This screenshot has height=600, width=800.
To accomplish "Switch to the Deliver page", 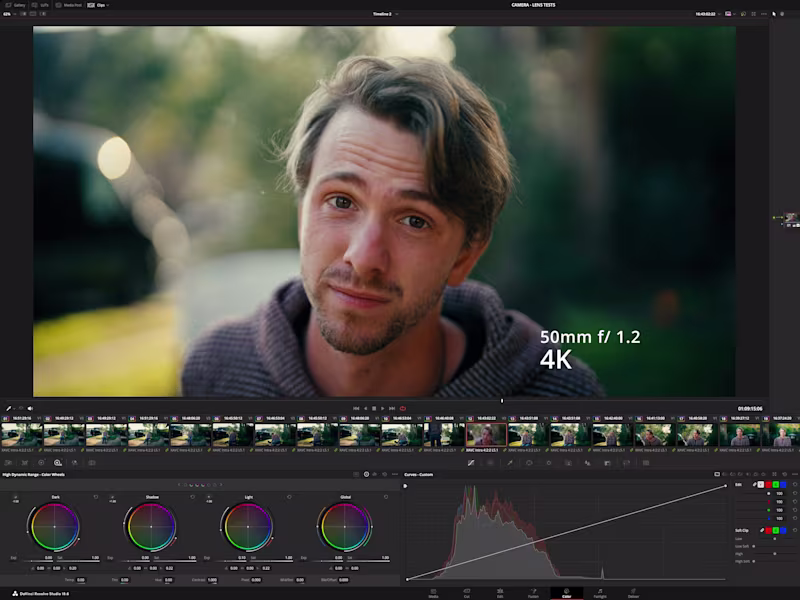I will pos(633,592).
